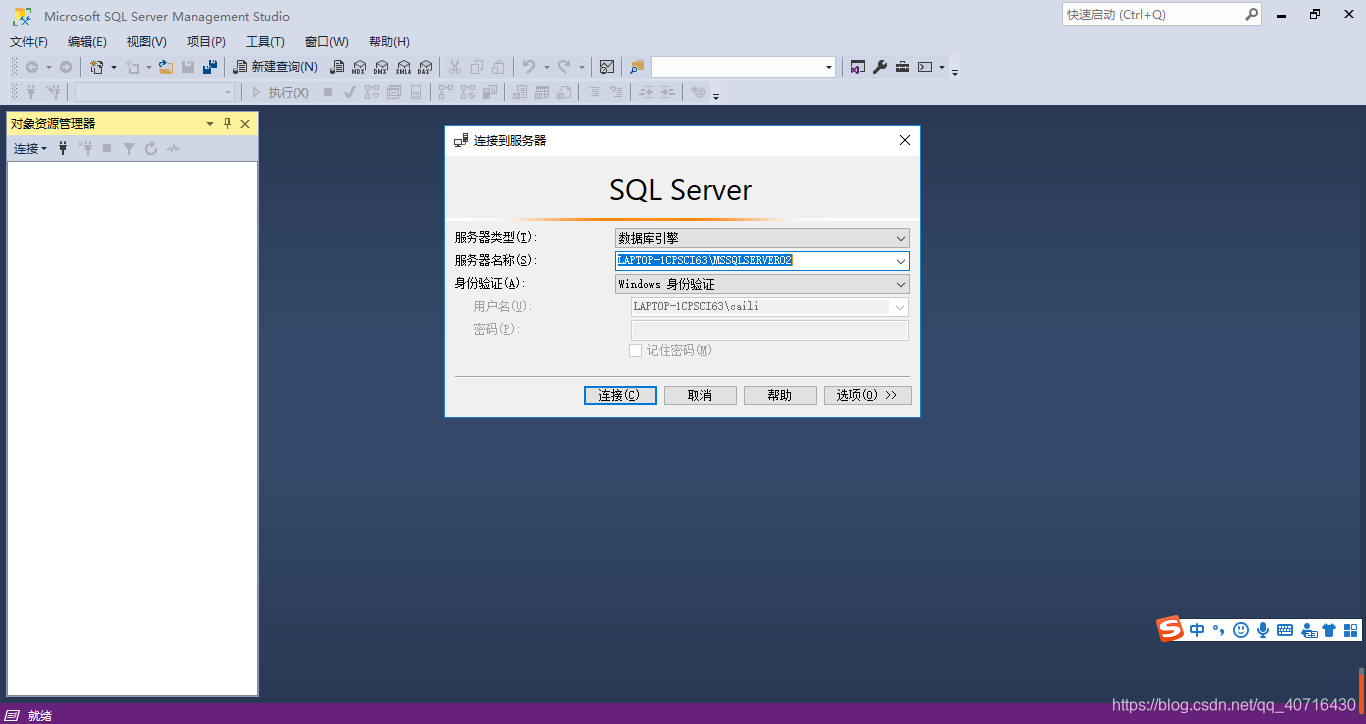Click the soft keyboard icon in IME bar
Image resolution: width=1366 pixels, height=724 pixels.
click(x=1285, y=630)
